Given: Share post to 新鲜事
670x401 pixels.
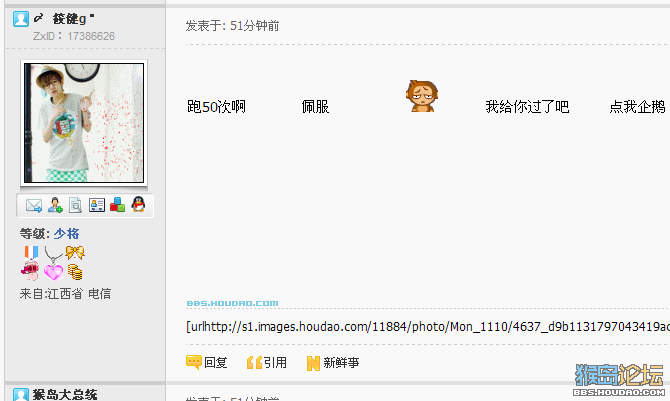Looking at the screenshot, I should [x=333, y=363].
